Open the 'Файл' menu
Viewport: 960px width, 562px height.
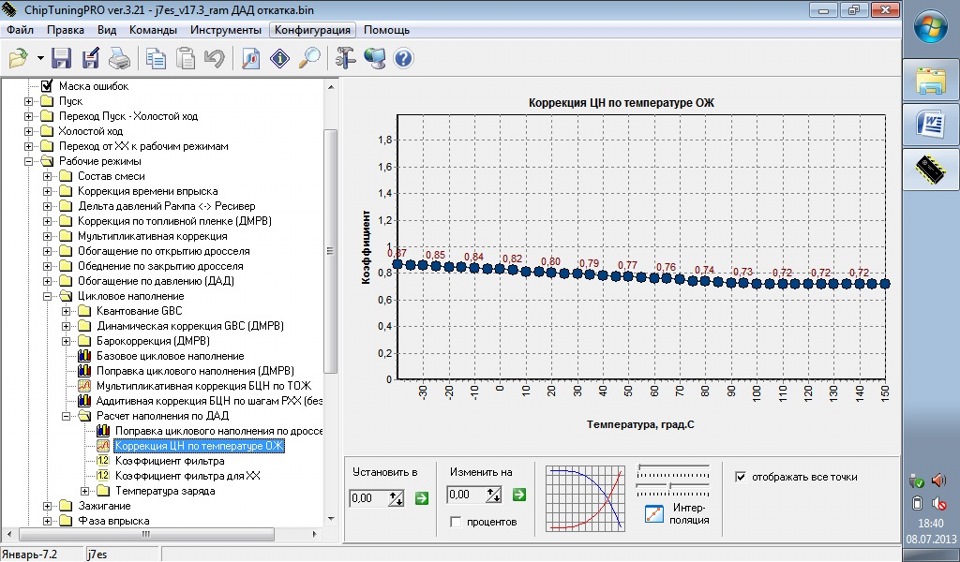pyautogui.click(x=20, y=30)
